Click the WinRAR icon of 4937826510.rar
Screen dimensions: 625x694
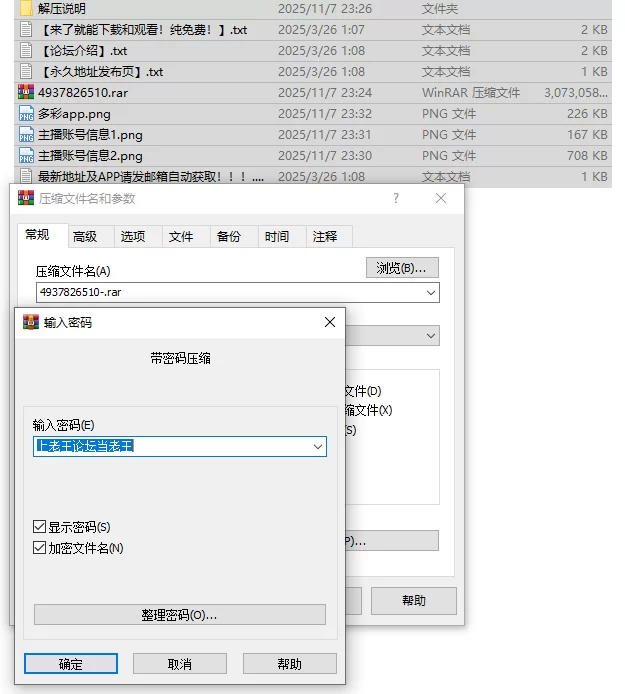26,92
